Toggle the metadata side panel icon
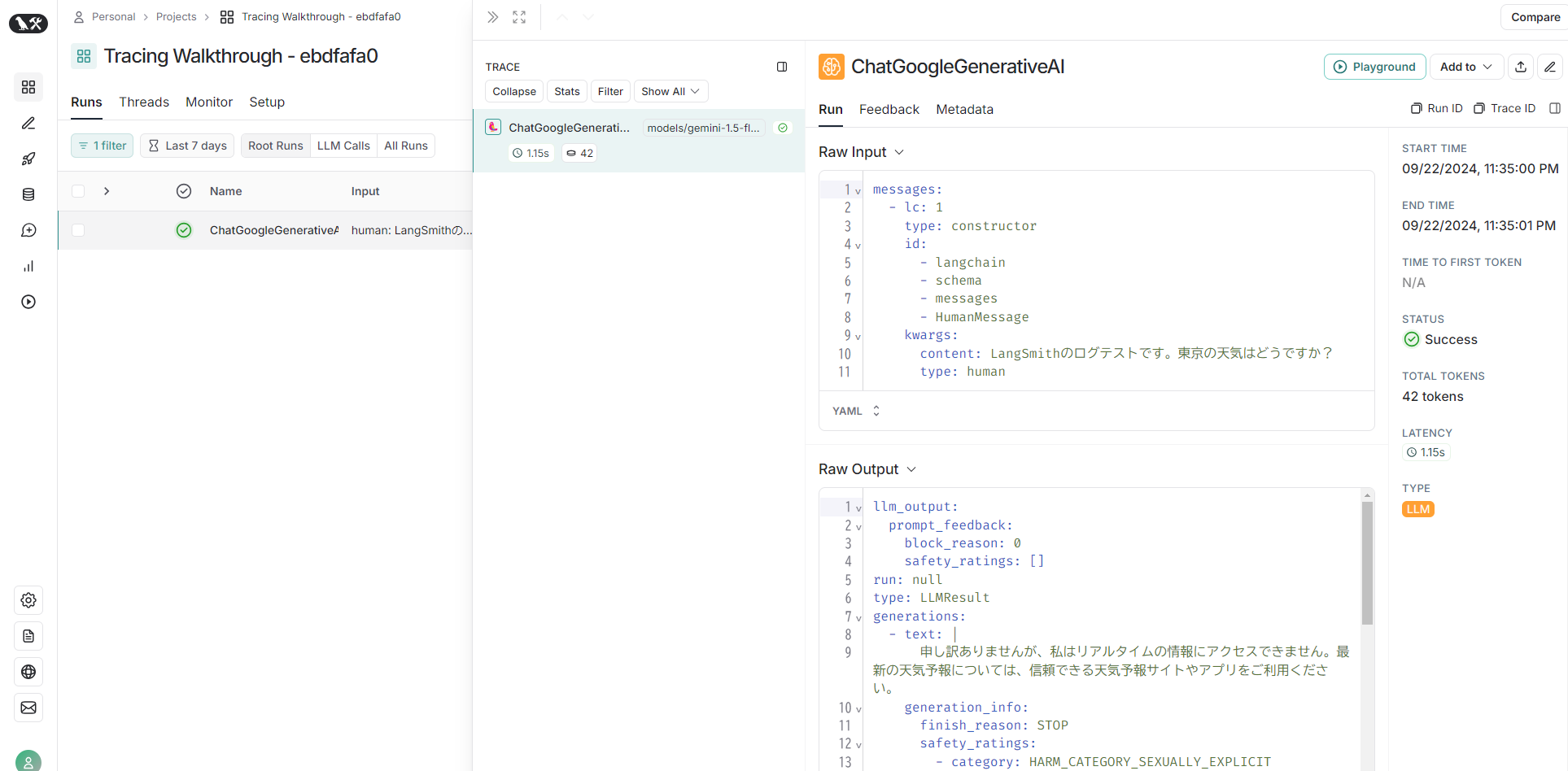This screenshot has height=771, width=1568. [1555, 108]
